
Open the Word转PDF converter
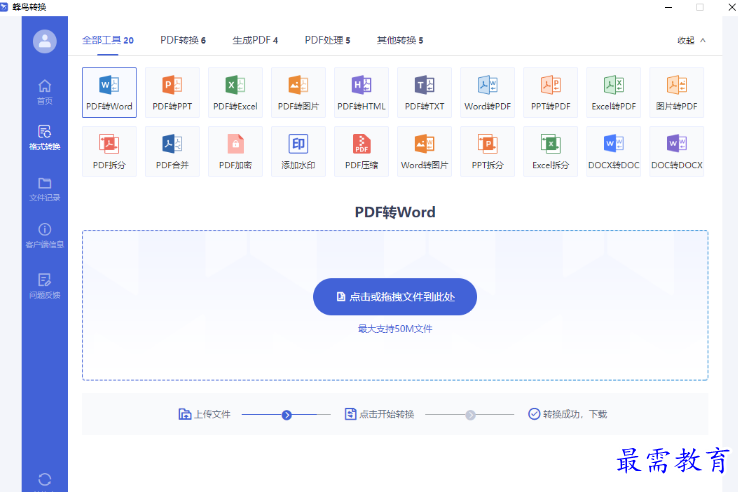coord(488,92)
